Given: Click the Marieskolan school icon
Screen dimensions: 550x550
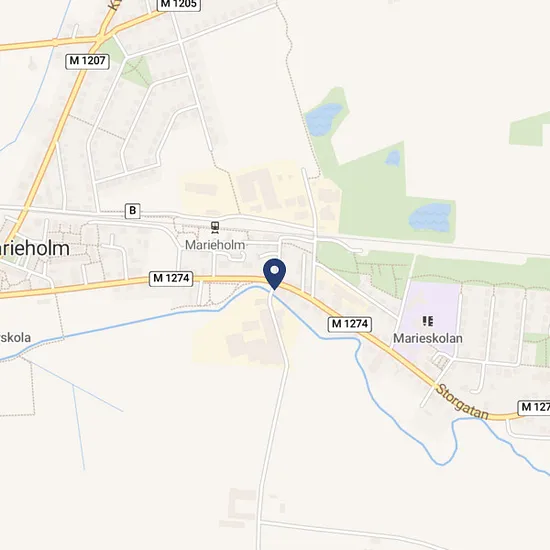Looking at the screenshot, I should point(428,321).
